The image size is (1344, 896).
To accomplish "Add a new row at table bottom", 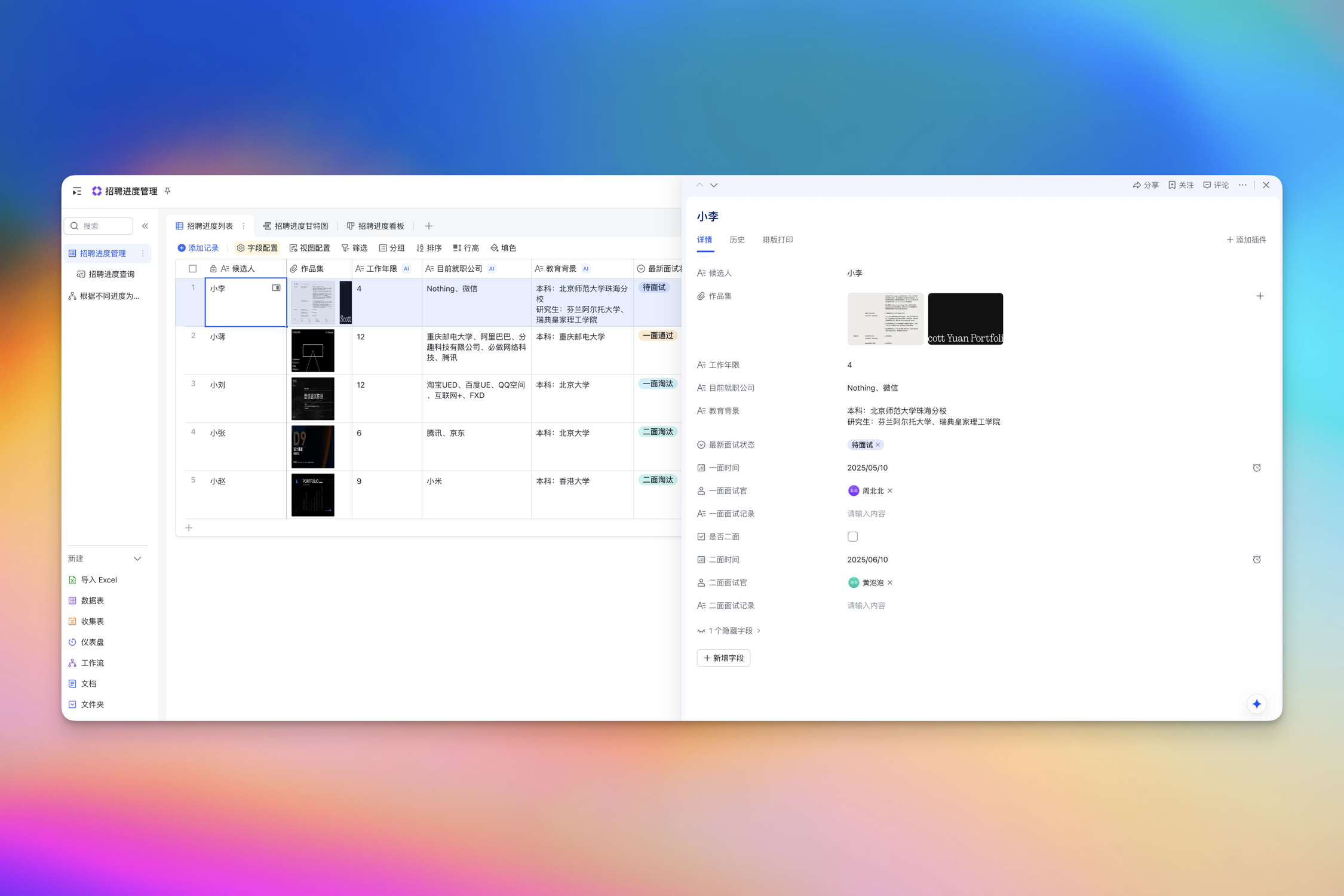I will pos(189,527).
